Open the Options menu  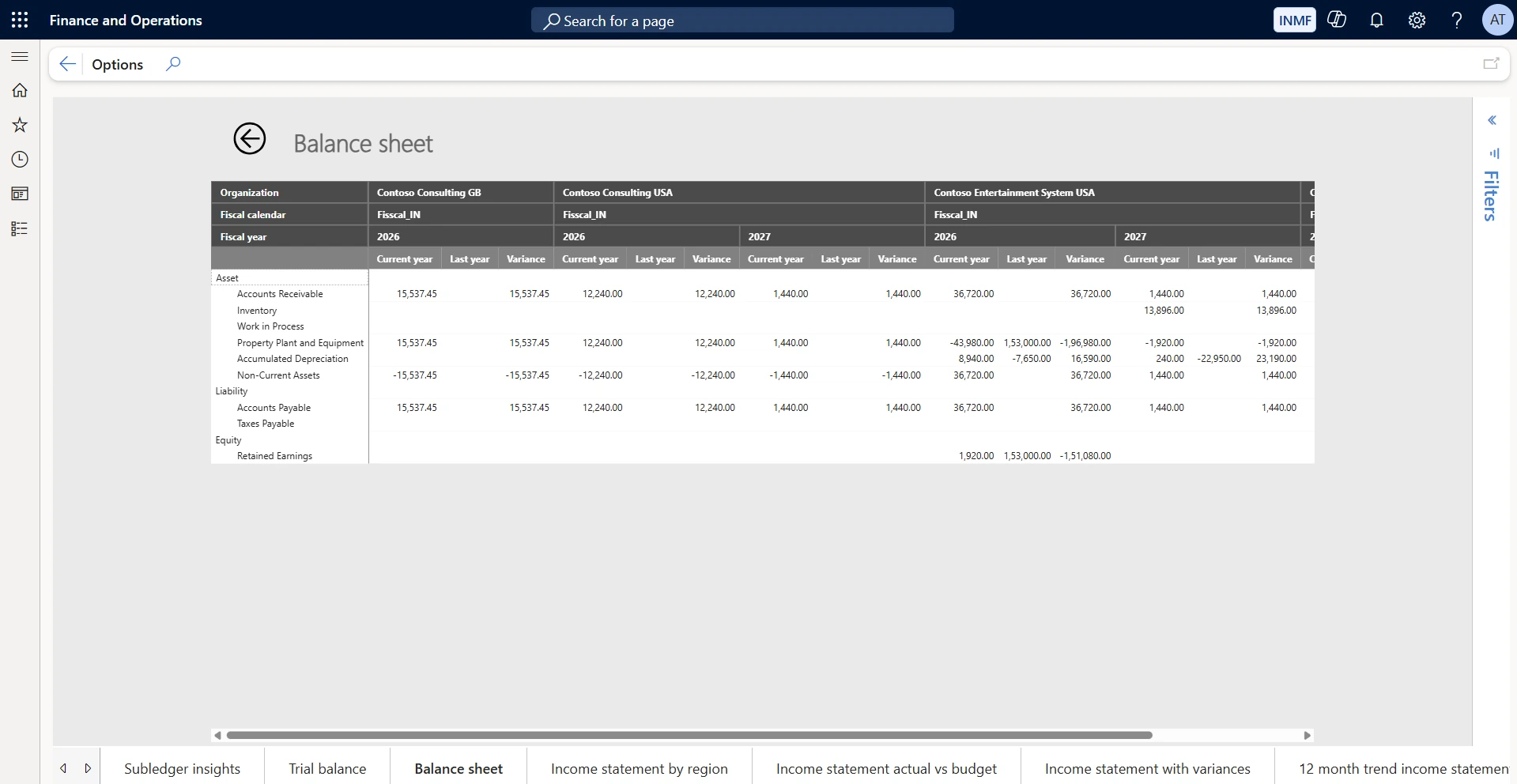pos(117,64)
